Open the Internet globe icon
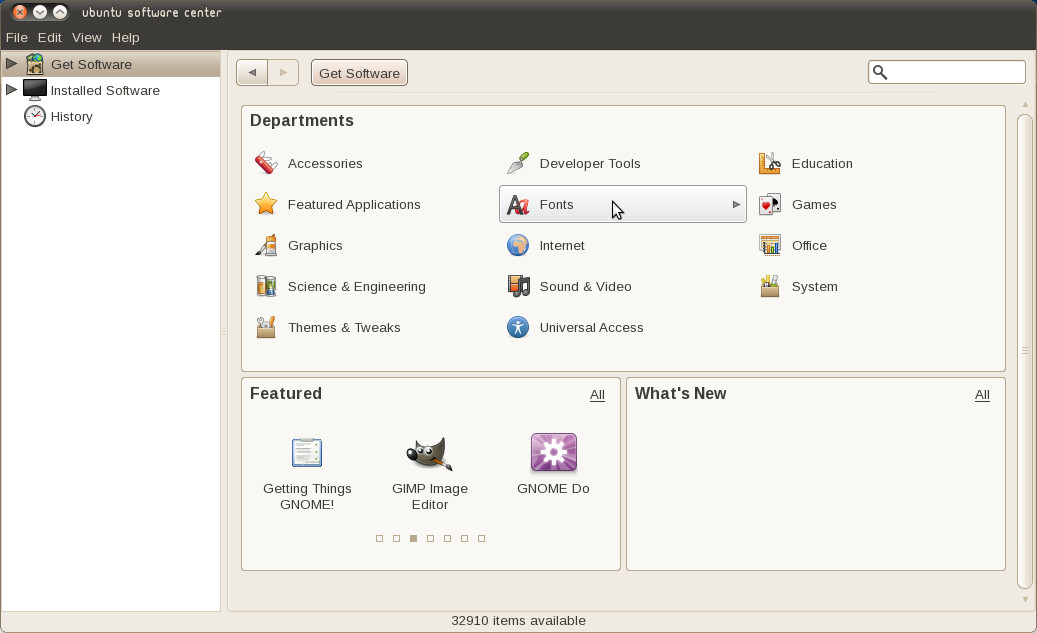The height and width of the screenshot is (633, 1037). (x=518, y=245)
